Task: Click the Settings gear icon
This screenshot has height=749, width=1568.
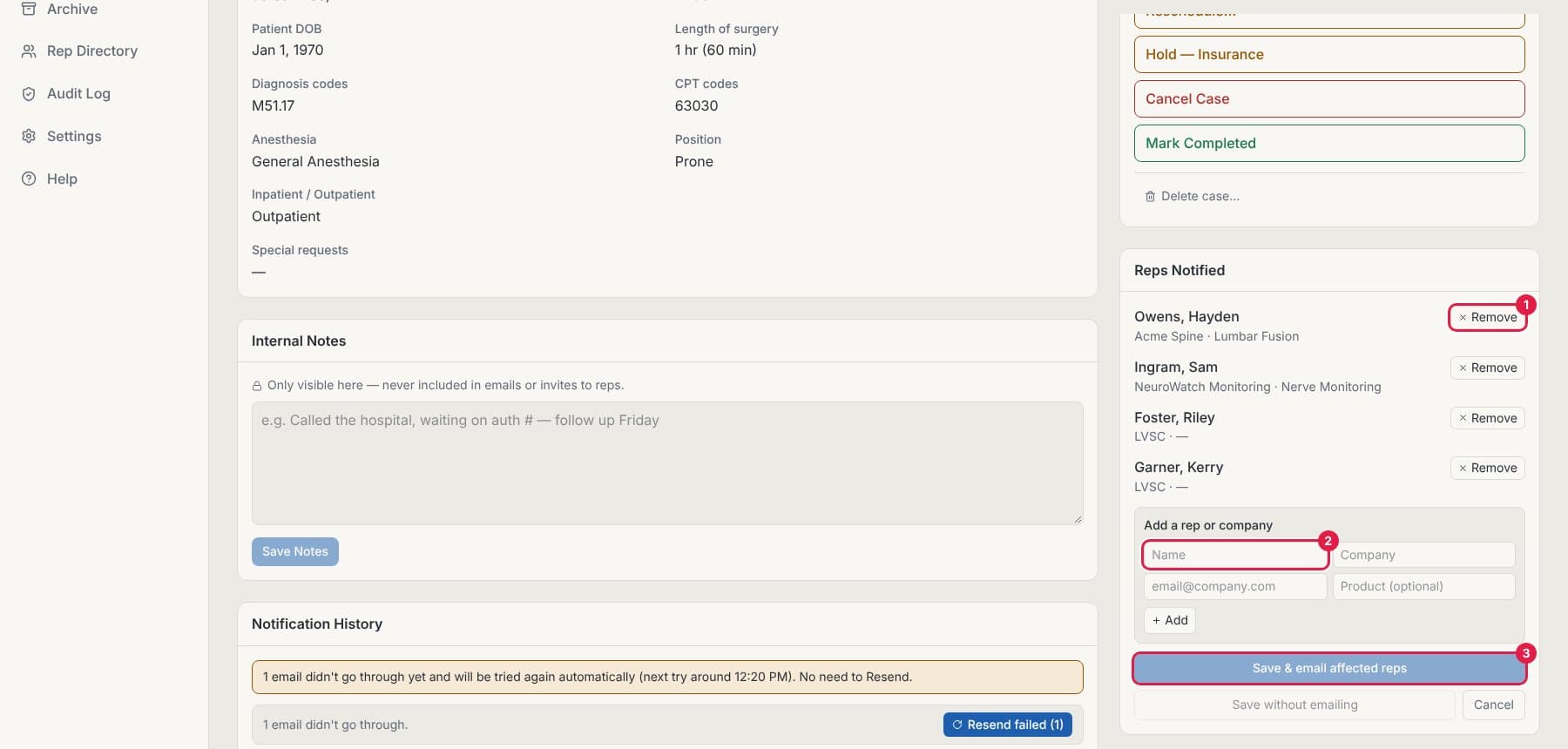Action: 29,137
